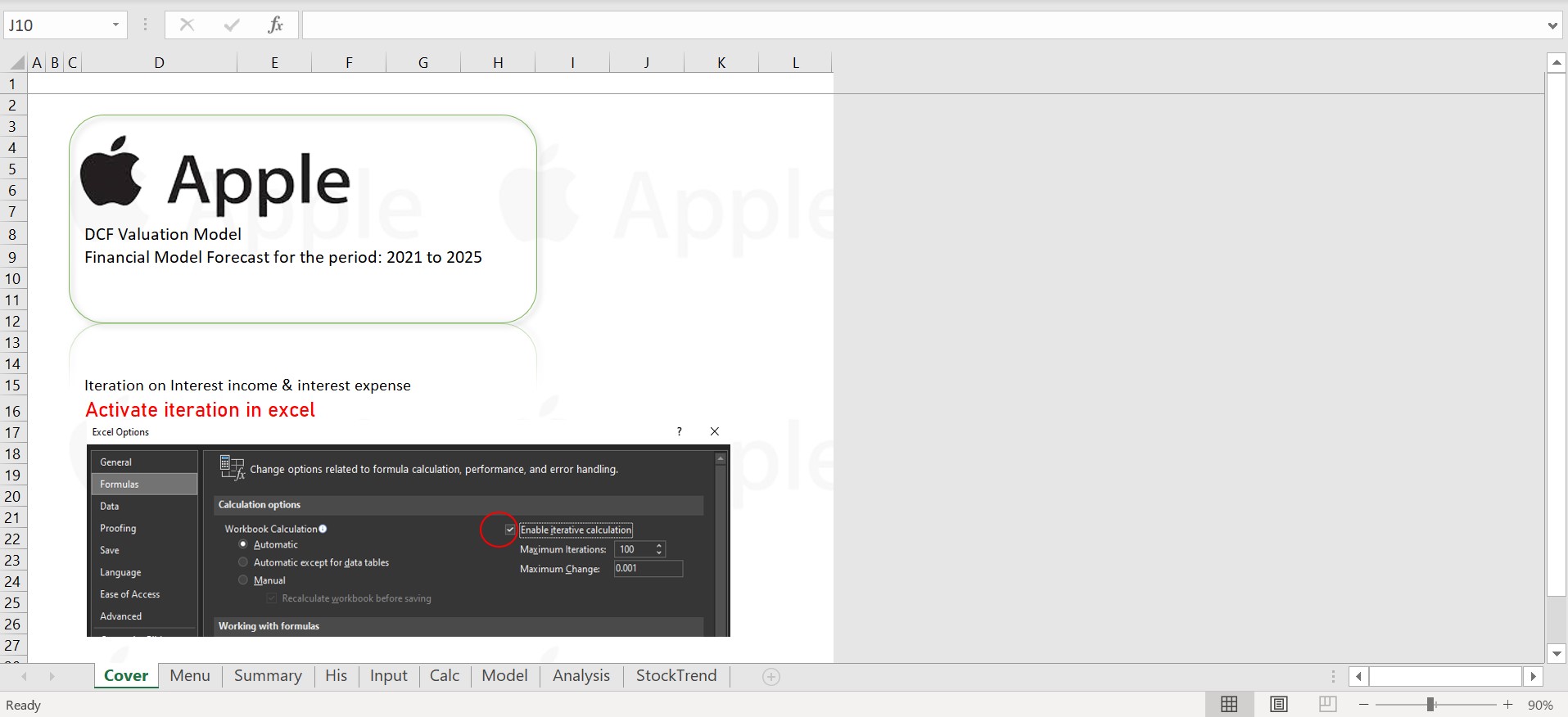Click the Insert Function fx icon
The image size is (1568, 717).
click(275, 25)
